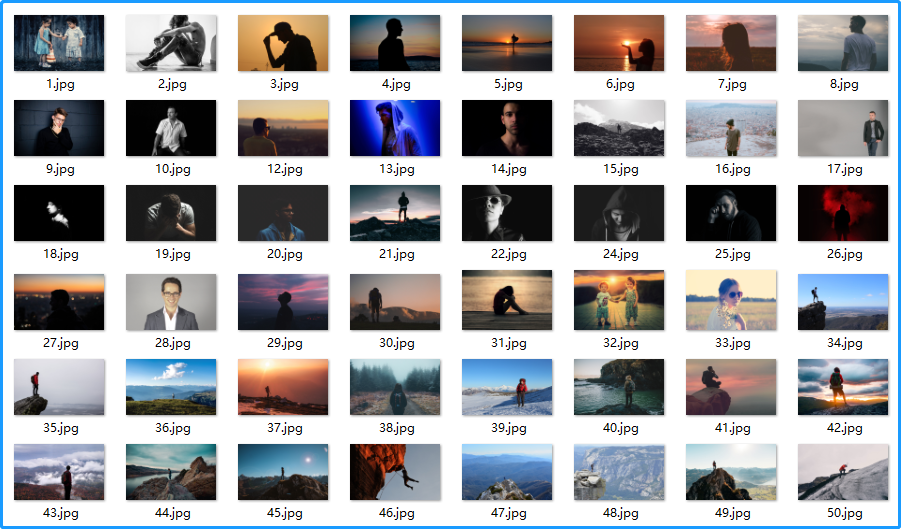
Task: Click the file name label 9.jpg
Action: pos(60,169)
